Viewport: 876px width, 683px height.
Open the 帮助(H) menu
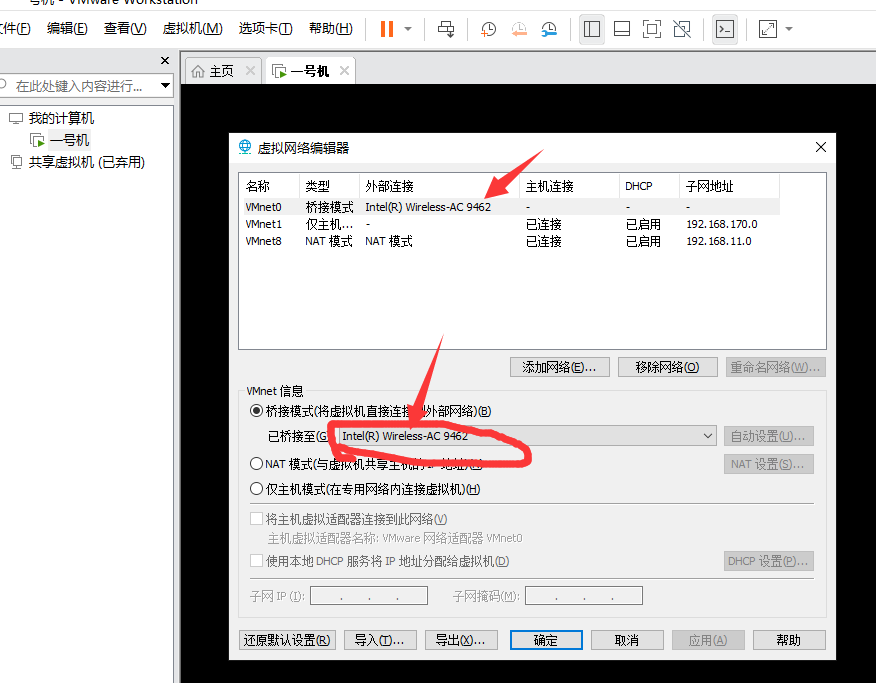331,28
